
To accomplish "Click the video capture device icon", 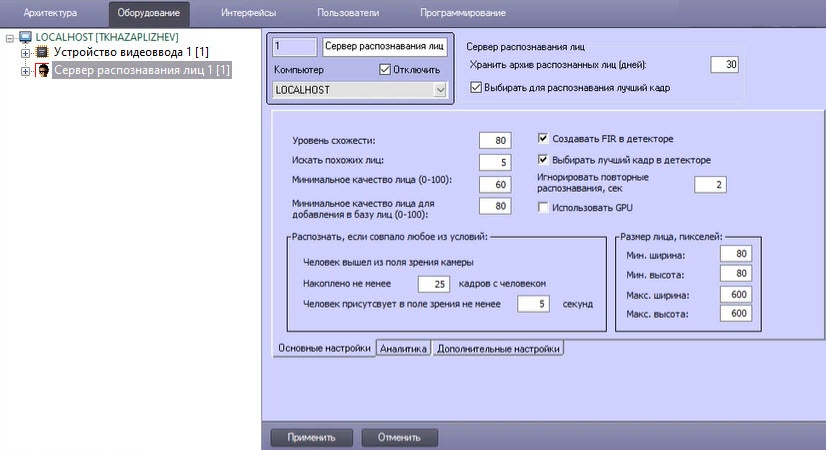I will tap(43, 53).
